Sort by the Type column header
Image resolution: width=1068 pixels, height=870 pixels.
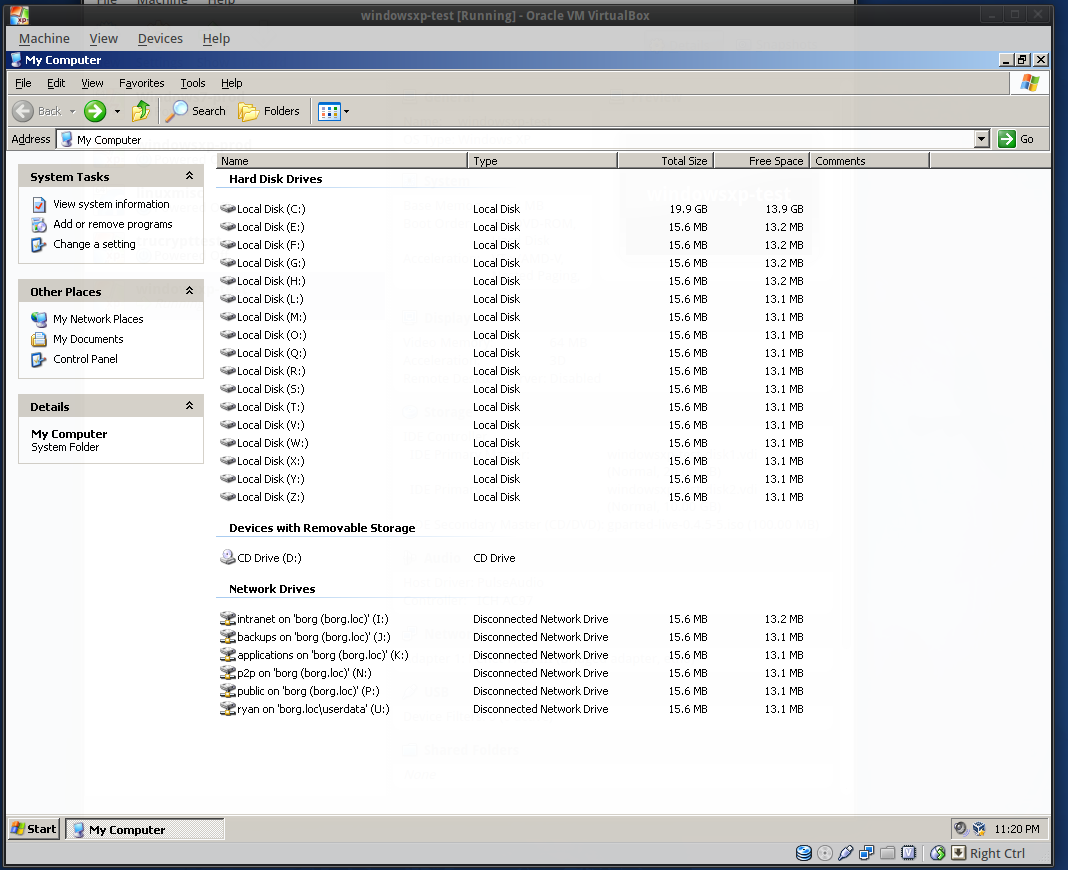[543, 161]
